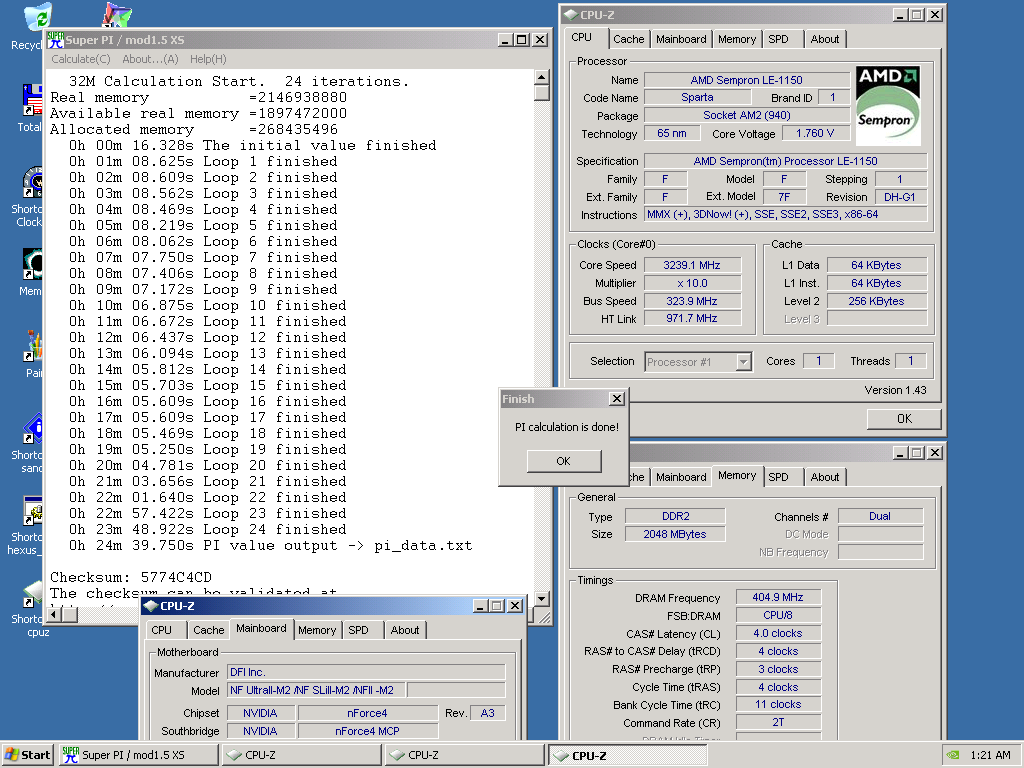Click the Bus Speed 323.9 MHz value

(692, 301)
